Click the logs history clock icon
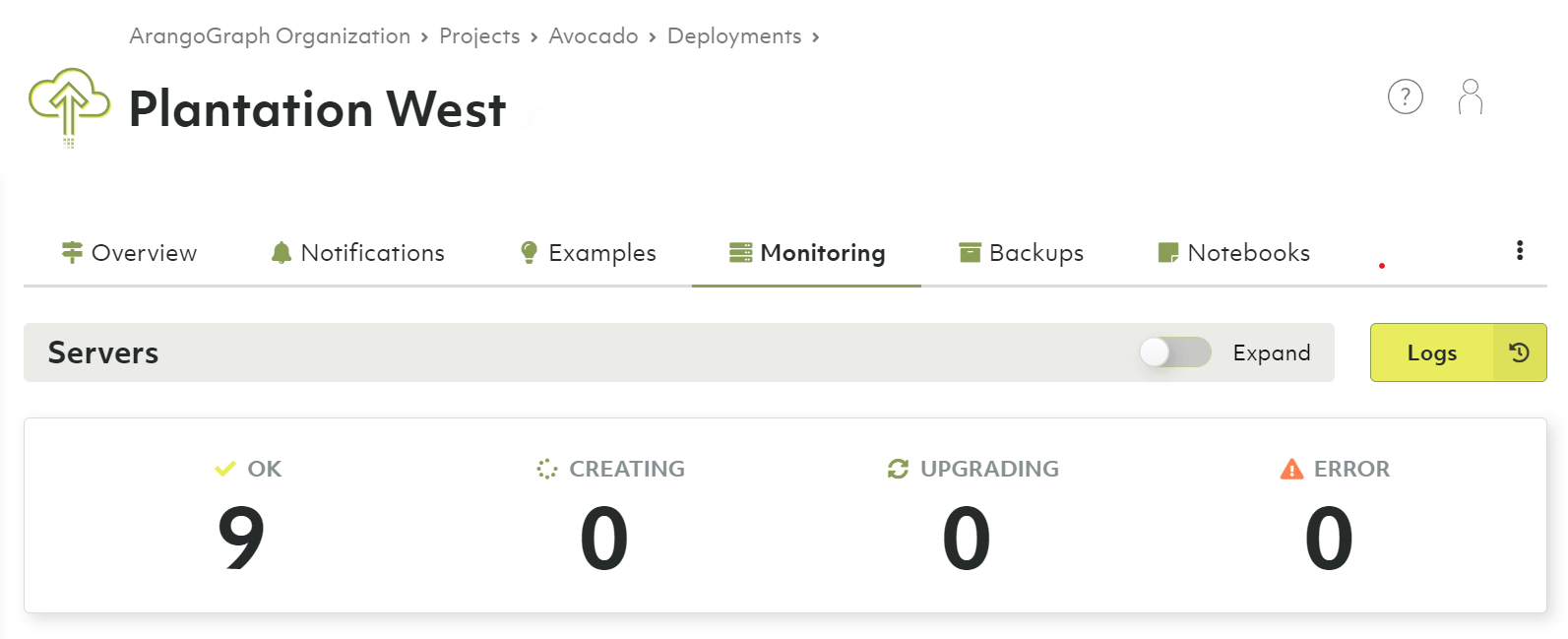This screenshot has height=639, width=1568. [1519, 352]
